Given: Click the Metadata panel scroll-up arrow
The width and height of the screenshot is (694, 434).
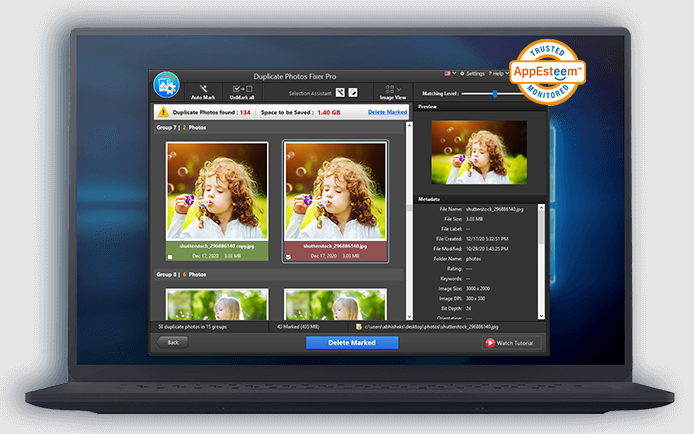Looking at the screenshot, I should click(x=541, y=207).
